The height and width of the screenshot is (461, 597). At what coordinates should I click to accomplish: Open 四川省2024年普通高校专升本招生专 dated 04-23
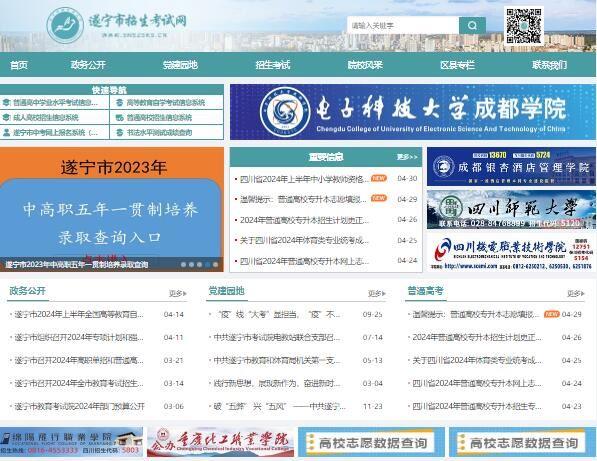click(477, 406)
